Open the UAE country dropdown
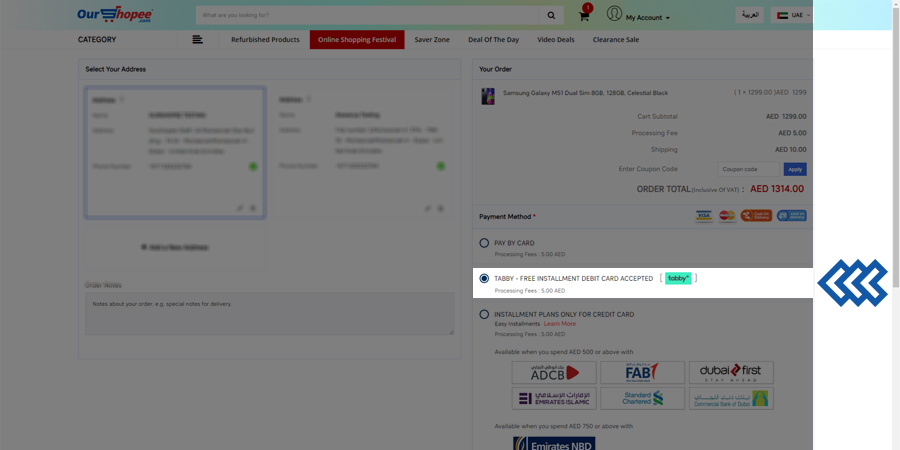The width and height of the screenshot is (900, 450). tap(791, 15)
